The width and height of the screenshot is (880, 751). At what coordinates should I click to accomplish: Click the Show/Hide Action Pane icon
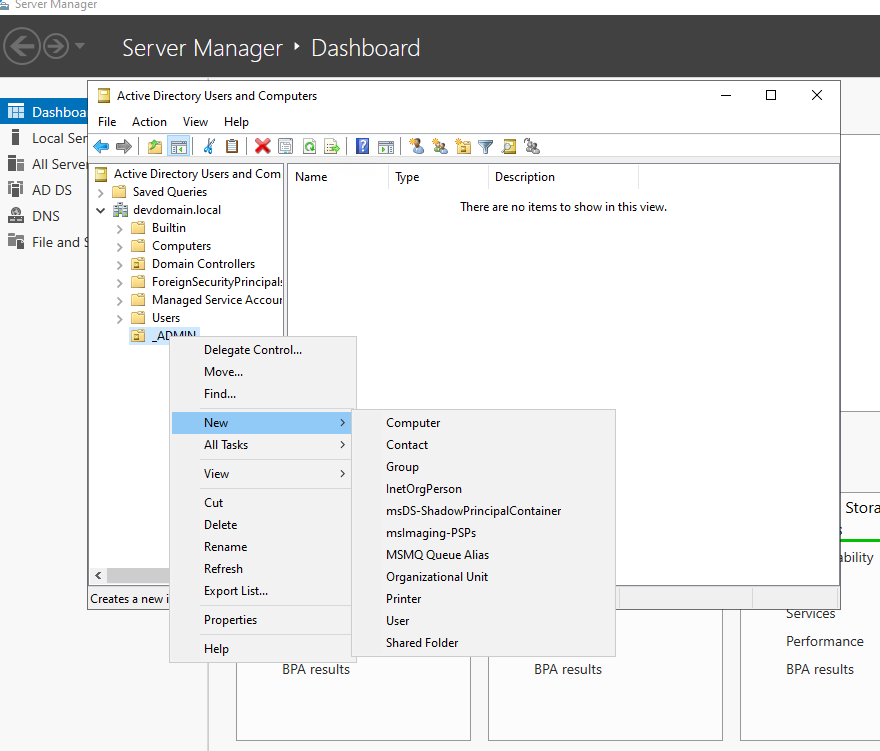pyautogui.click(x=386, y=146)
